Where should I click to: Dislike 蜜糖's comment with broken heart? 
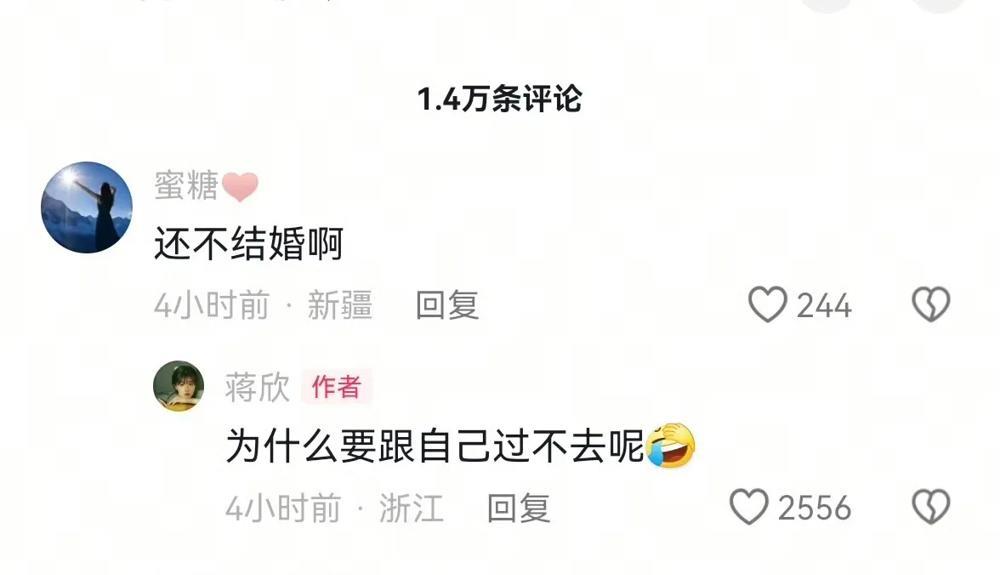[930, 304]
